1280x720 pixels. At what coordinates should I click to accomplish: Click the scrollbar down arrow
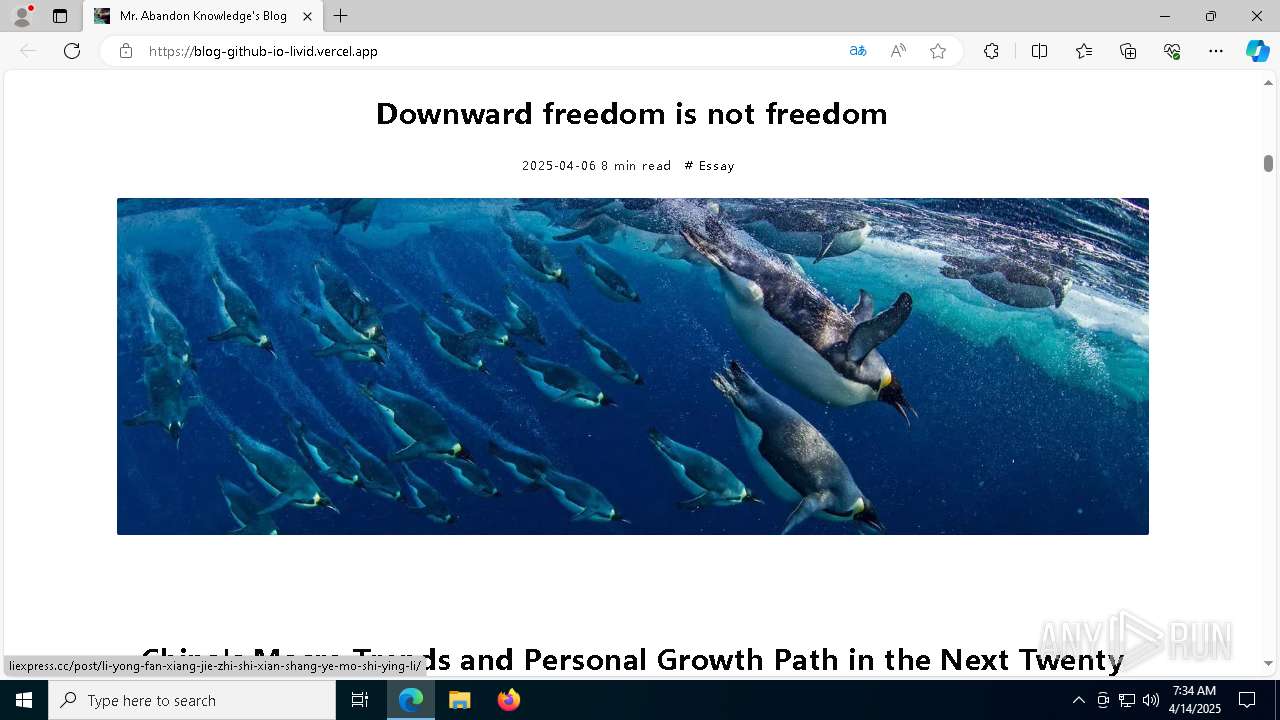pyautogui.click(x=1268, y=663)
